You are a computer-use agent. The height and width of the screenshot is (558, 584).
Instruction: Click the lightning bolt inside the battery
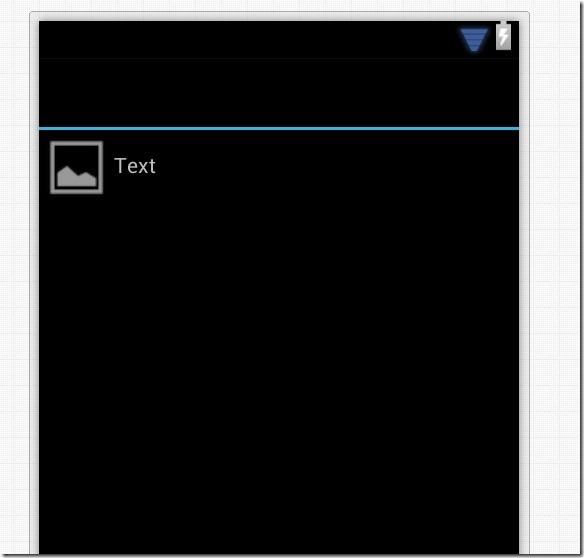(x=503, y=37)
